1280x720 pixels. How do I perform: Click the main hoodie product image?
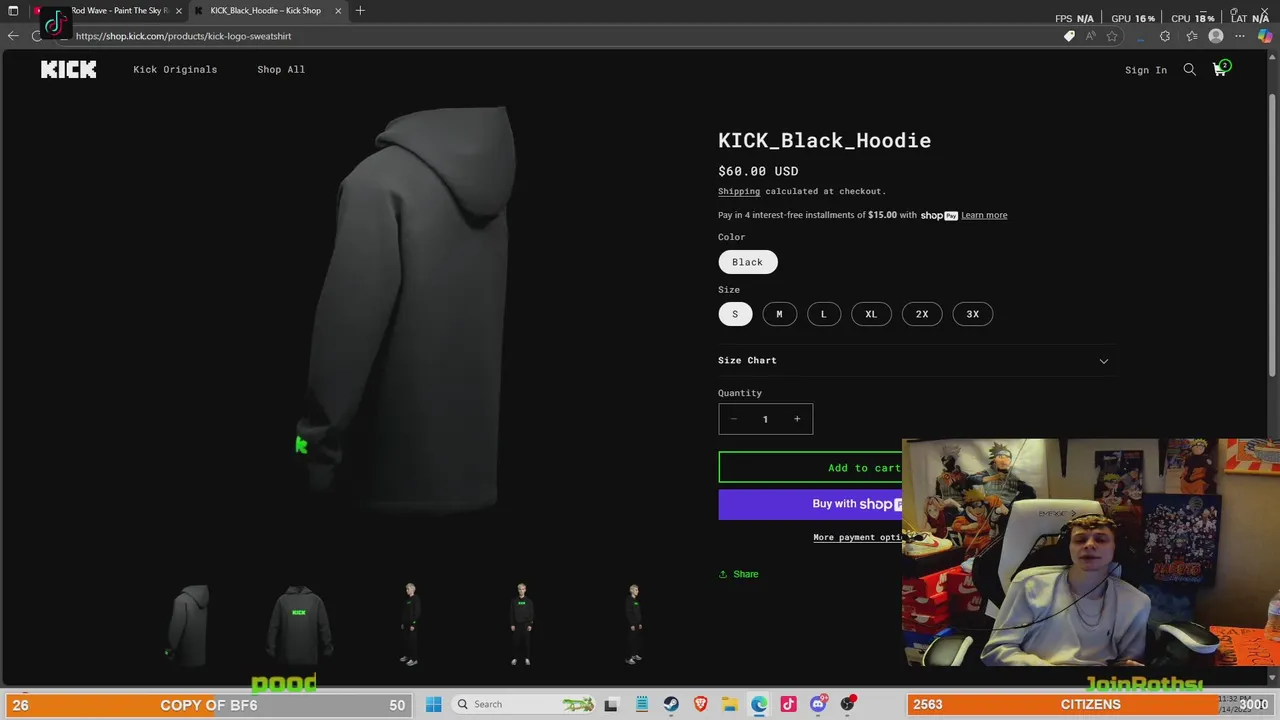[410, 310]
